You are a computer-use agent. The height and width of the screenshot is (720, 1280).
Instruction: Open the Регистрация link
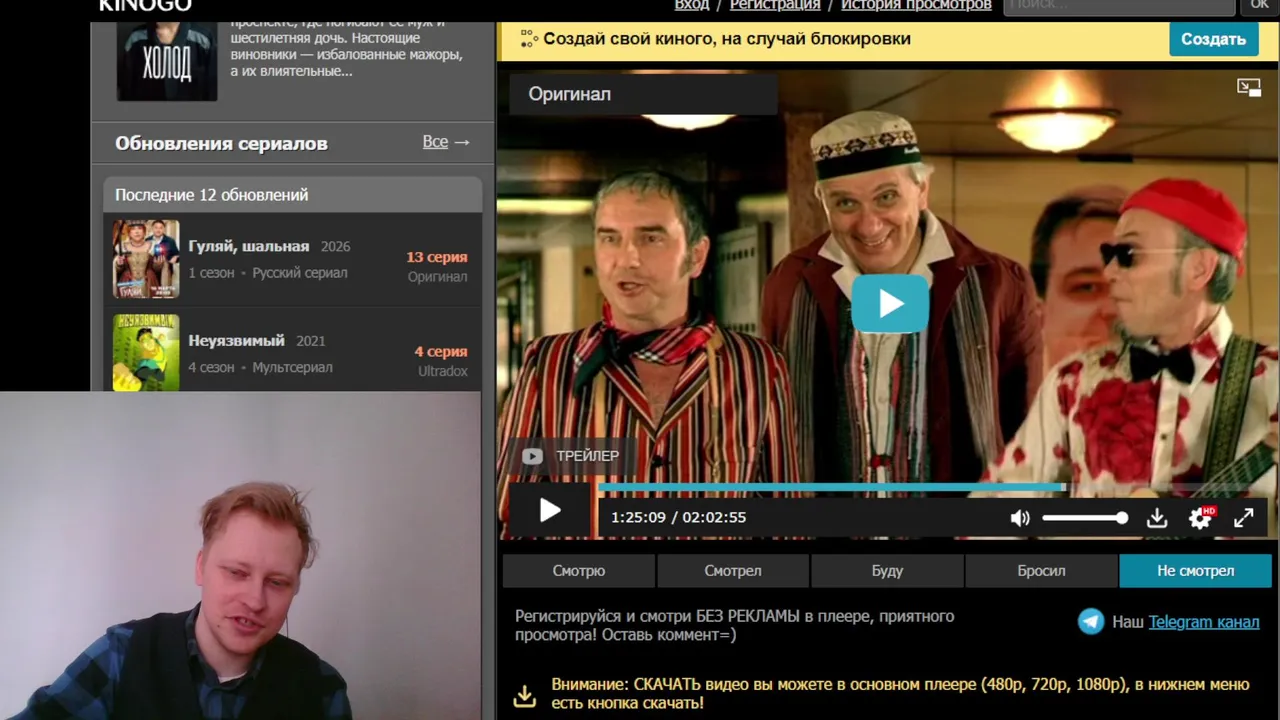775,5
